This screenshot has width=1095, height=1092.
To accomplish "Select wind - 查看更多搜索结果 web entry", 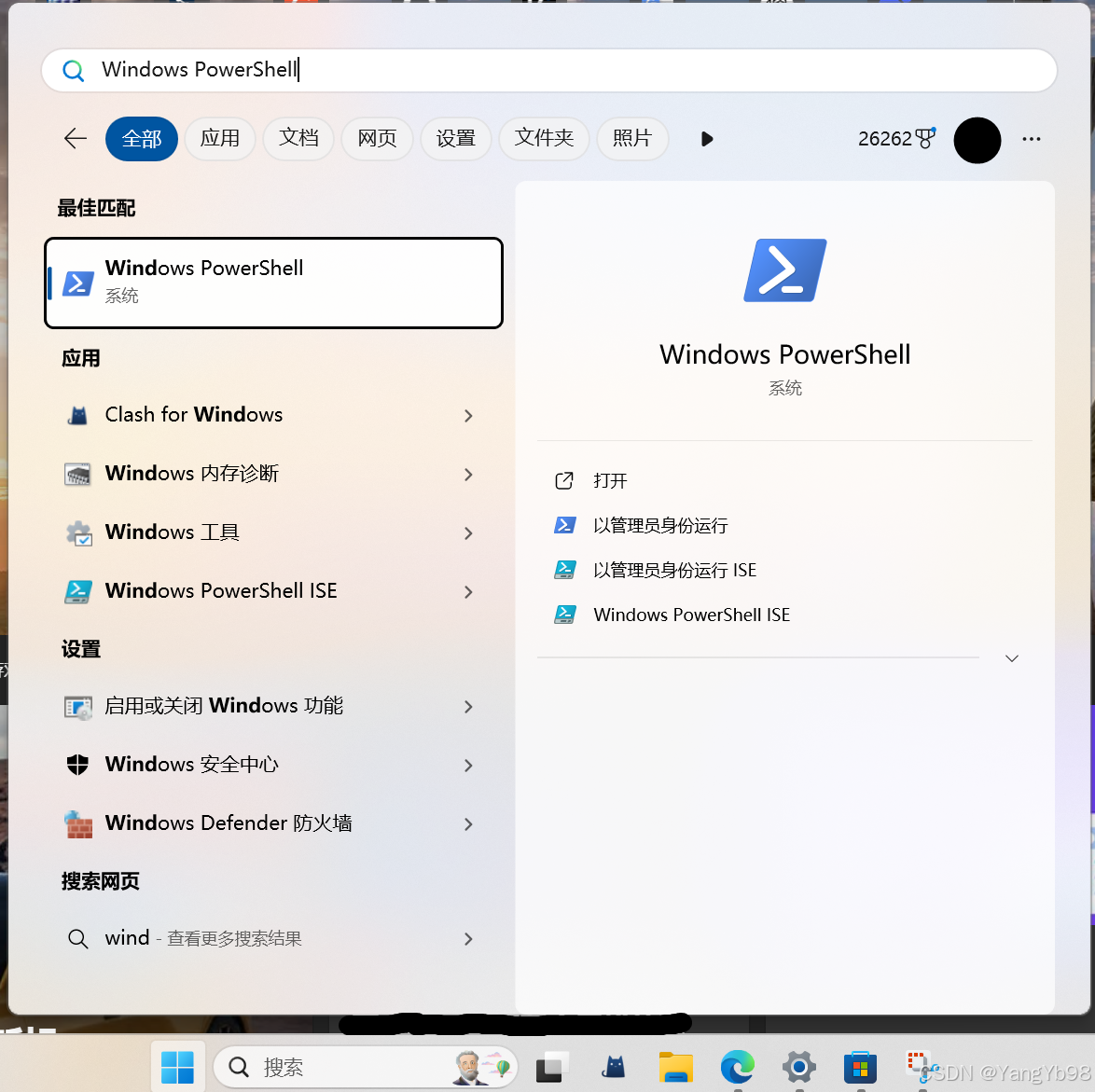I will pos(203,938).
